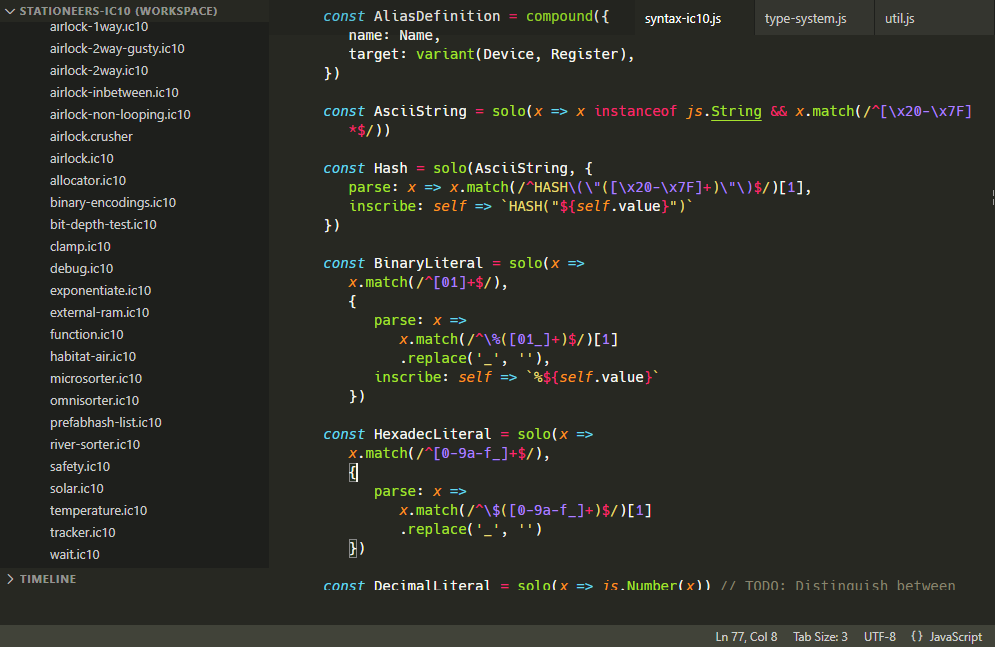This screenshot has height=647, width=995.
Task: Click the TODO comment text
Action: click(838, 585)
